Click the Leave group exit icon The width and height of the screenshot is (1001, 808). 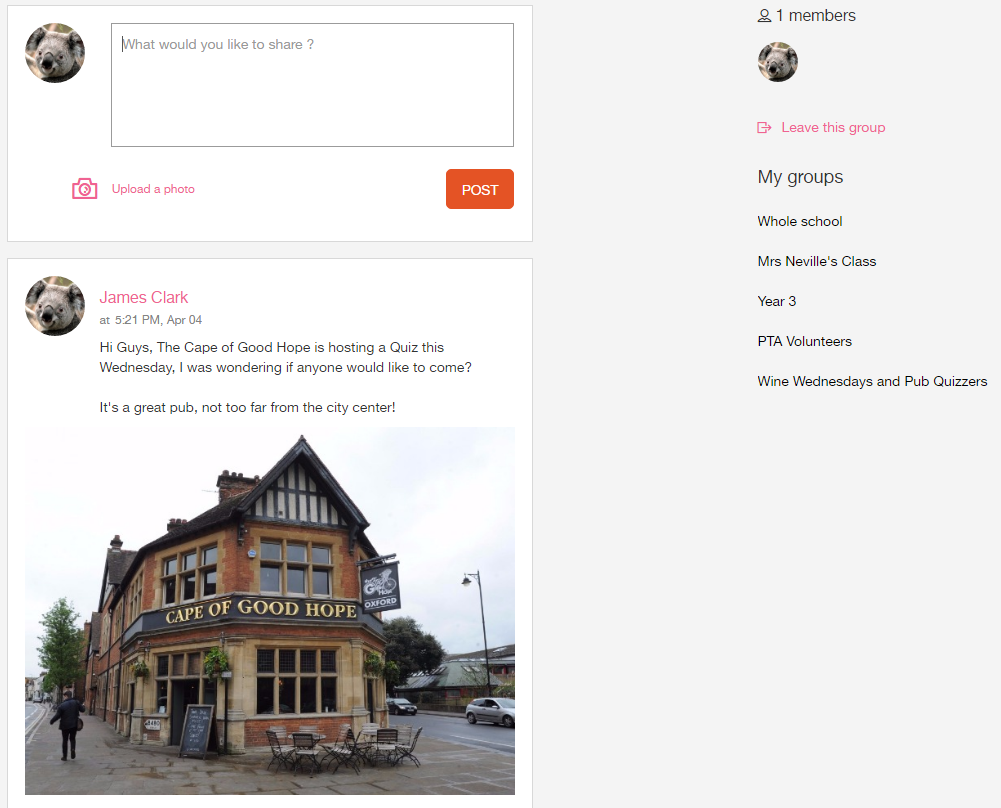point(764,128)
